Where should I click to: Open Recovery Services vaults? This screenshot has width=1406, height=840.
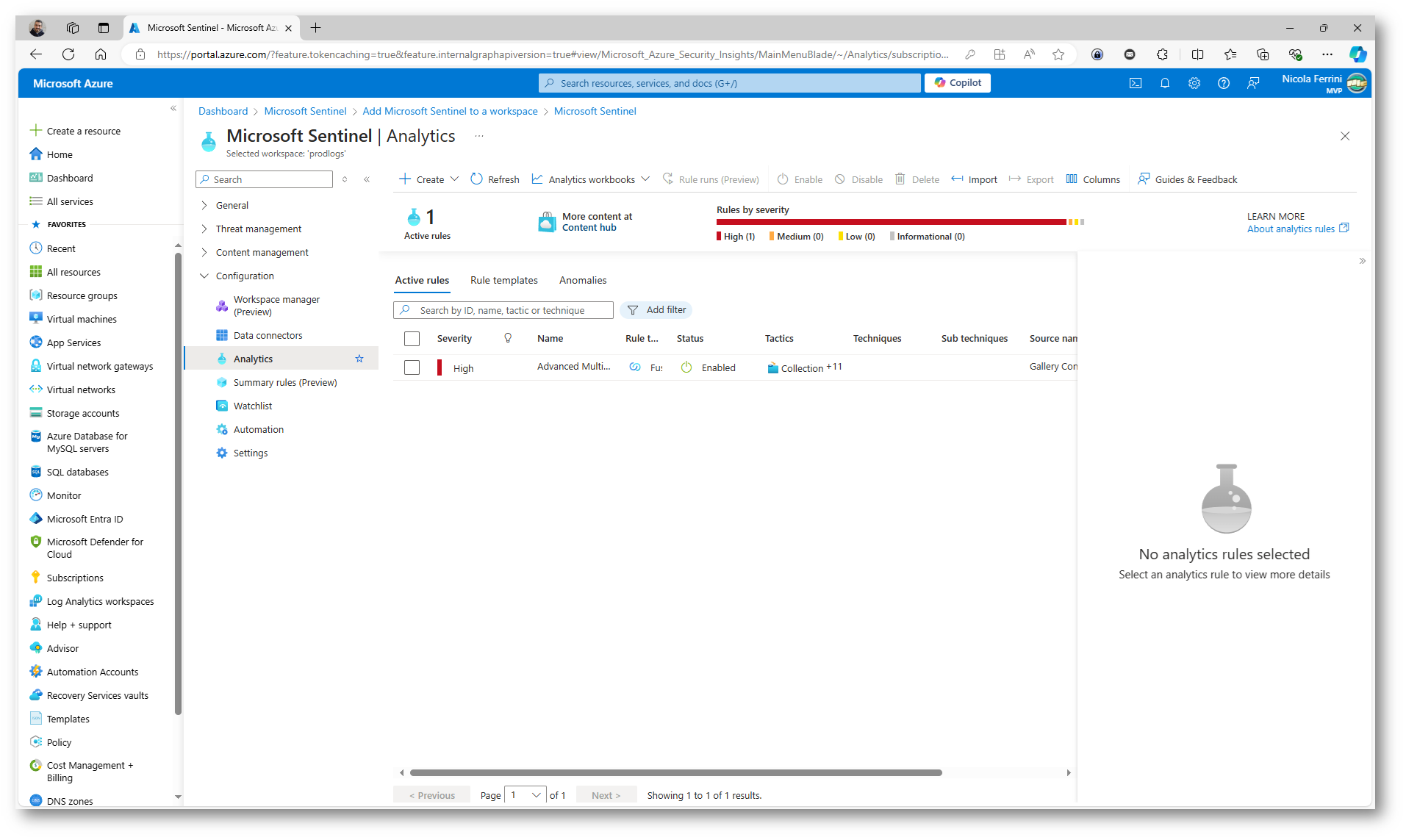97,695
